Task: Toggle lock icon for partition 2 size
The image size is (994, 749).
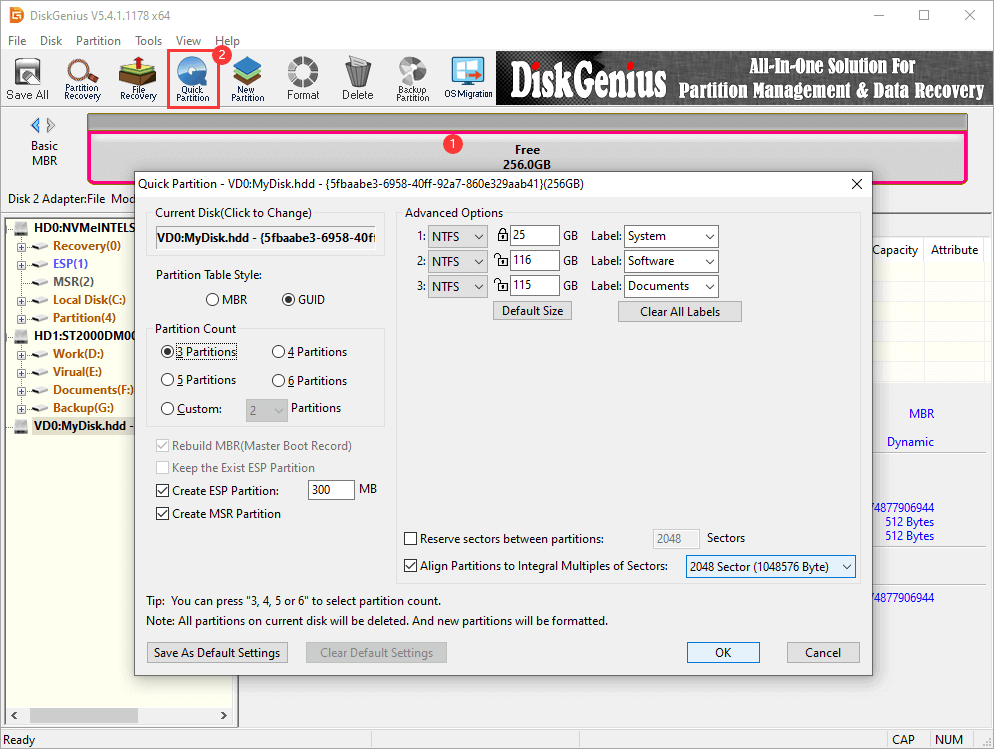Action: coord(502,261)
